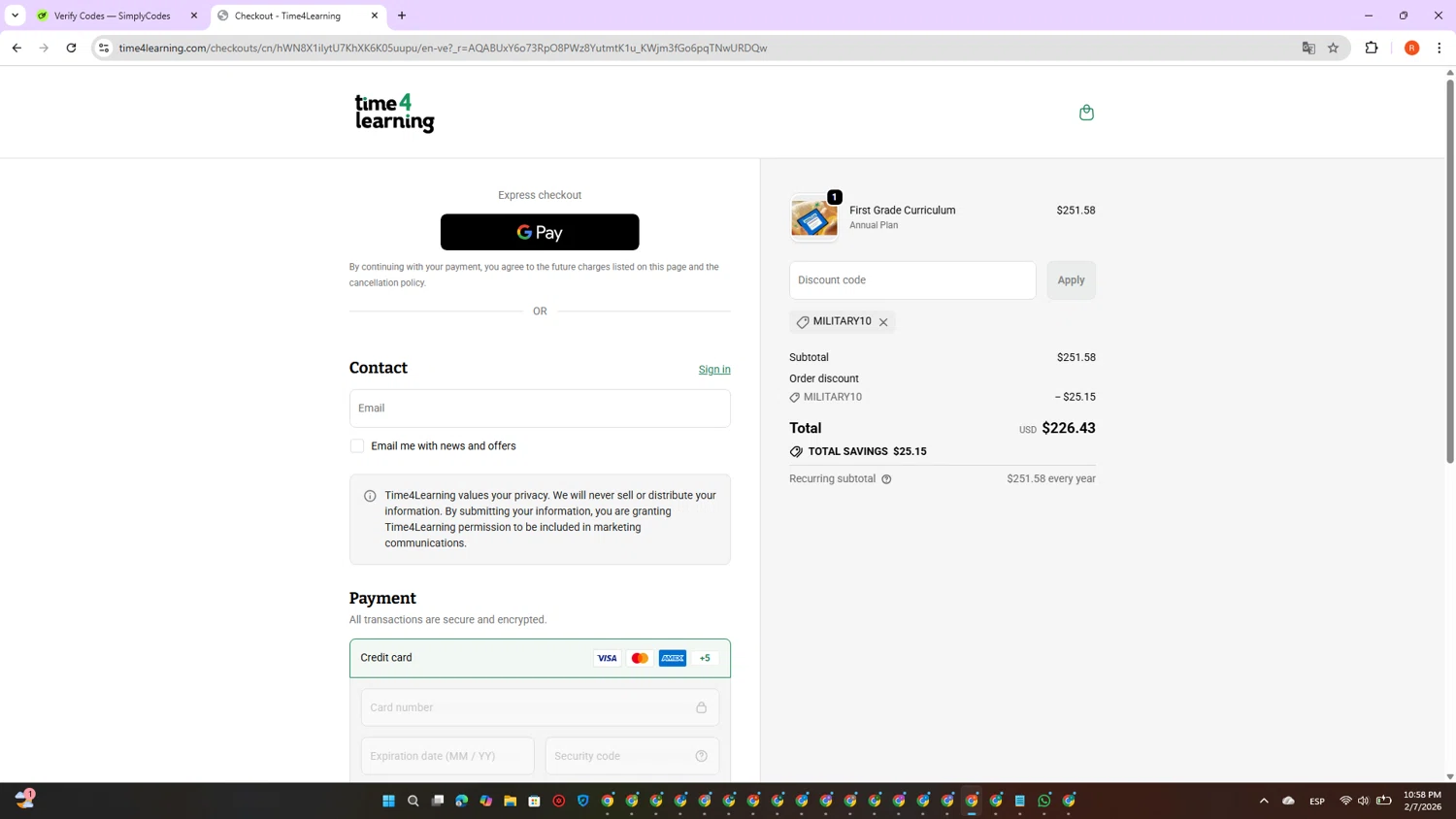Open the shopping bag cart icon
The width and height of the screenshot is (1456, 819).
click(1086, 113)
